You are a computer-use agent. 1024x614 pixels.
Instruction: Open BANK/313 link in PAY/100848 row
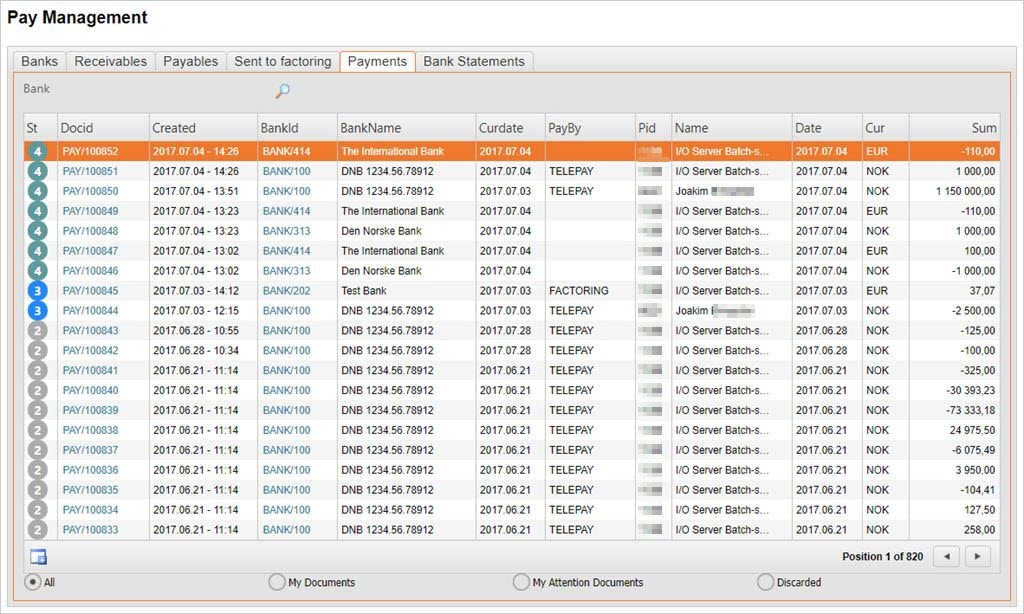(287, 231)
